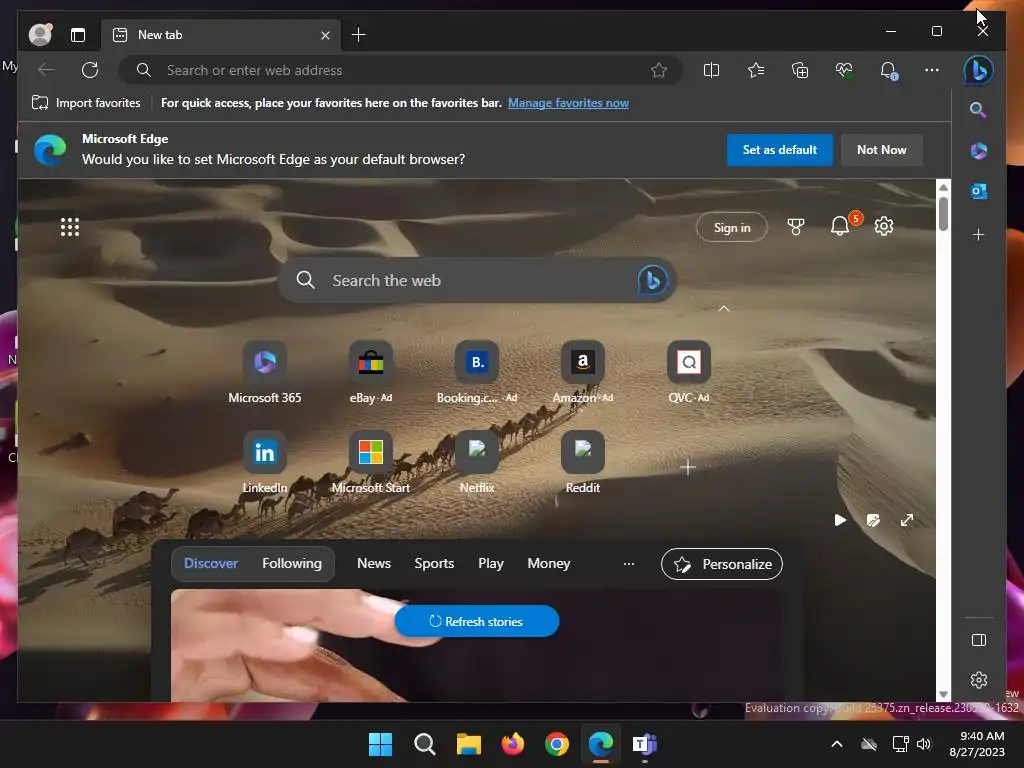Open the Collections icon
1024x768 pixels.
click(800, 70)
